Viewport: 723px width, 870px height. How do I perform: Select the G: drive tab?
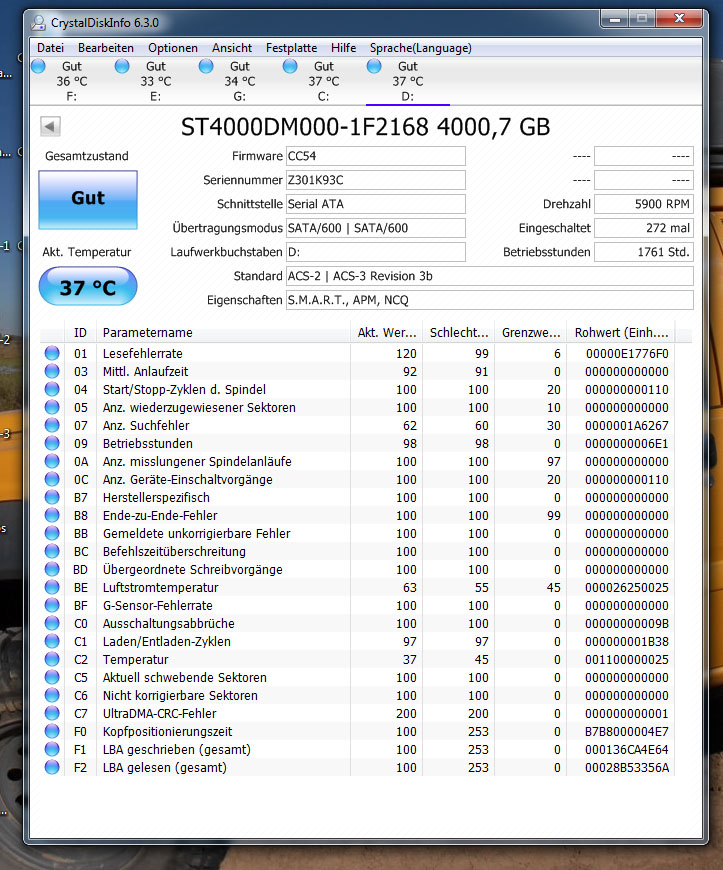tap(239, 81)
